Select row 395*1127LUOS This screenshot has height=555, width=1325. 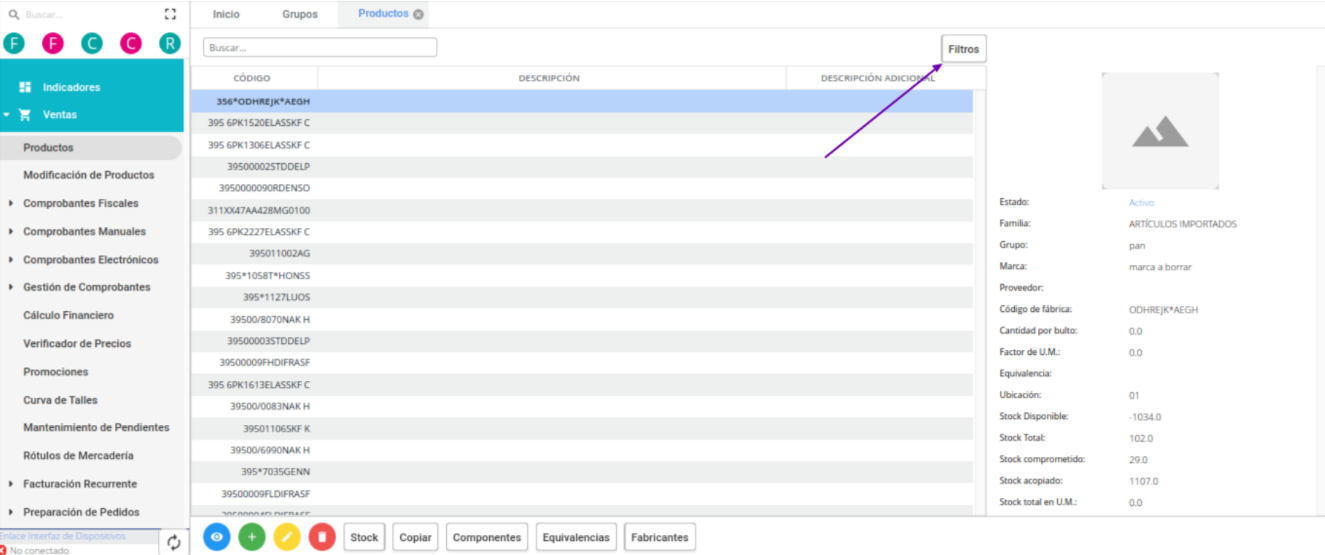click(582, 297)
